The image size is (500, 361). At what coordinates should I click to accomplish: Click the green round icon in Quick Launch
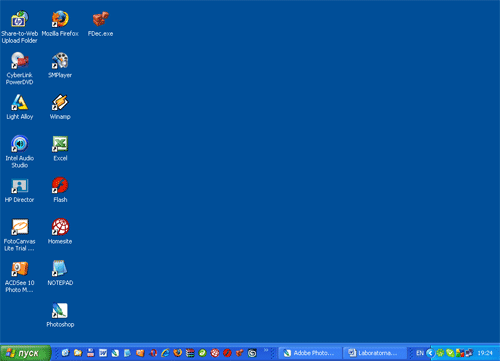click(202, 353)
